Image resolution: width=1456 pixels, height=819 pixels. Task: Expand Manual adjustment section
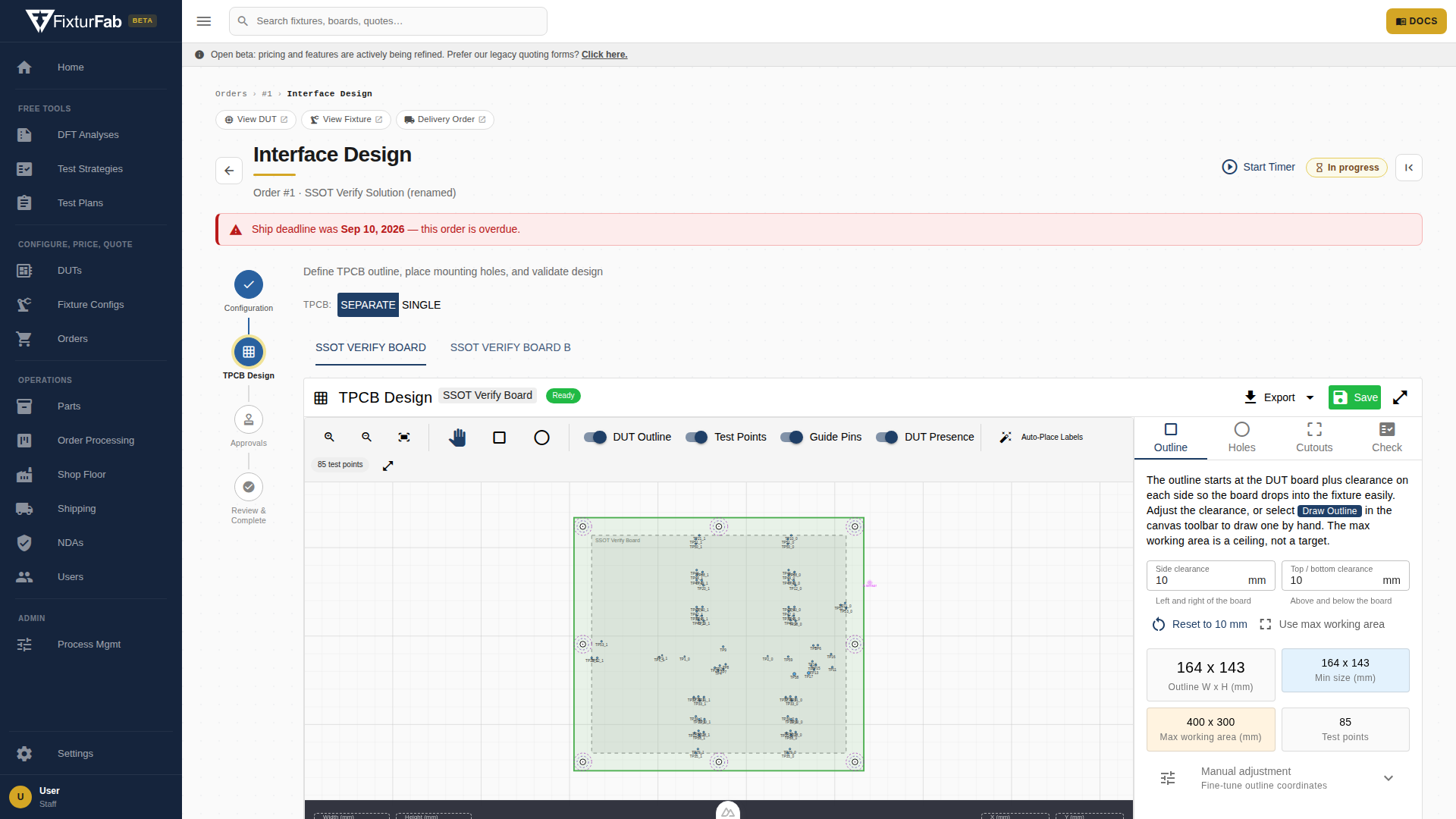coord(1278,778)
